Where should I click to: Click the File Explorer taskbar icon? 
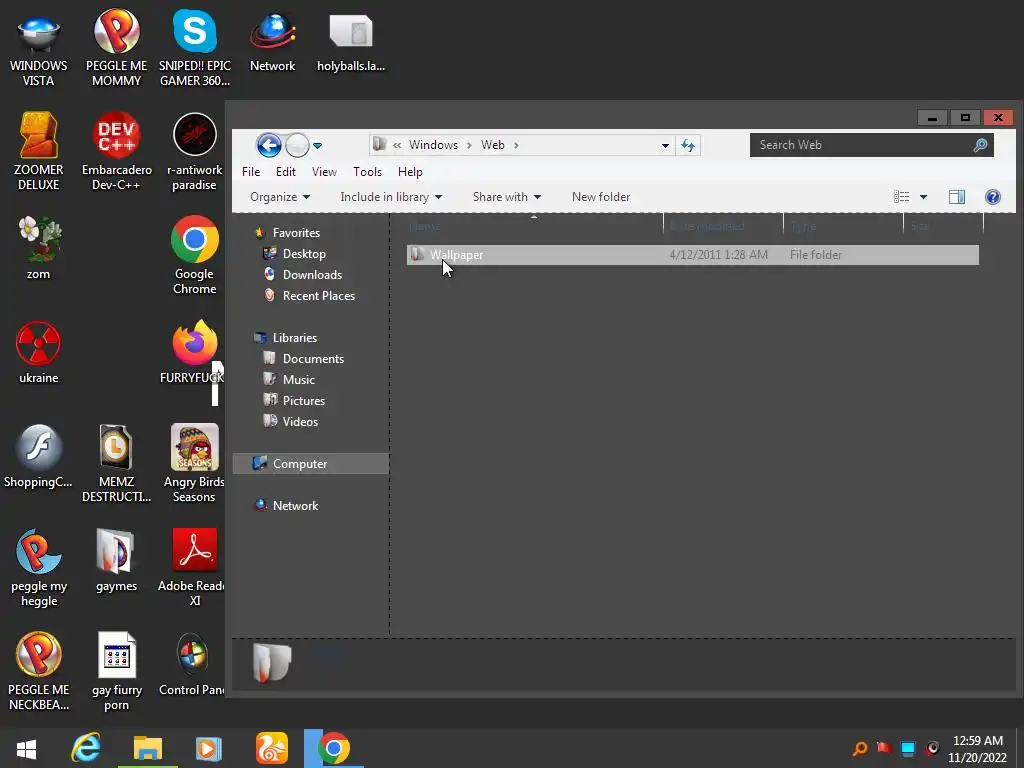coord(148,748)
